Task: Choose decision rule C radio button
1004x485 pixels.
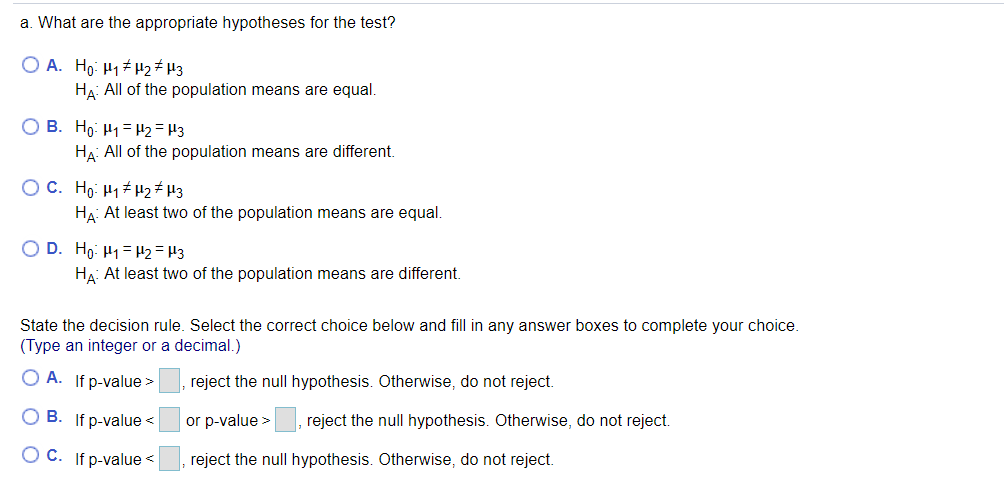Action: (30, 458)
